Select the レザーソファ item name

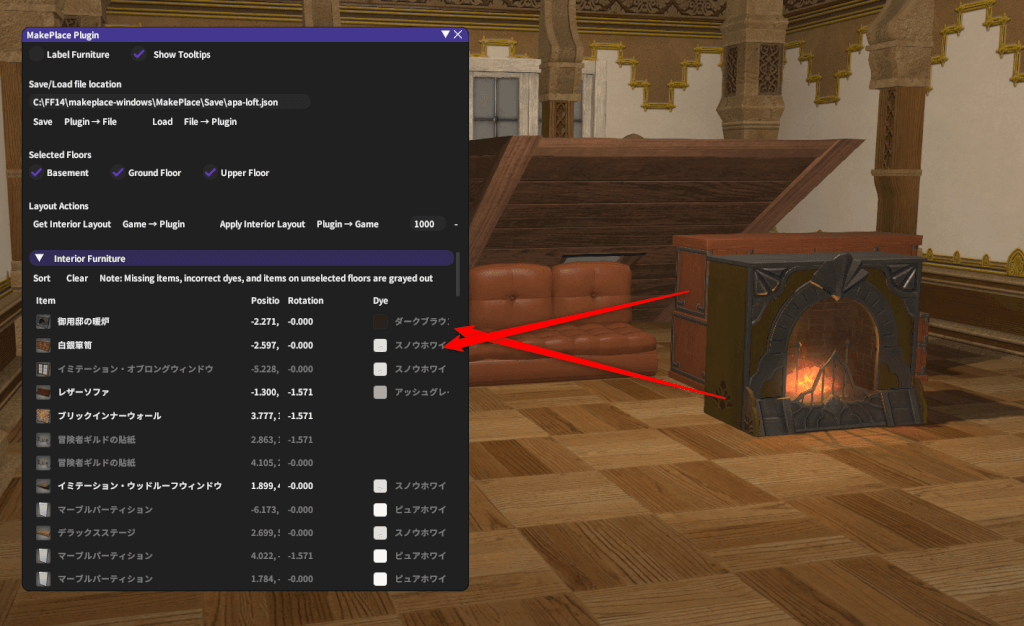click(x=83, y=392)
